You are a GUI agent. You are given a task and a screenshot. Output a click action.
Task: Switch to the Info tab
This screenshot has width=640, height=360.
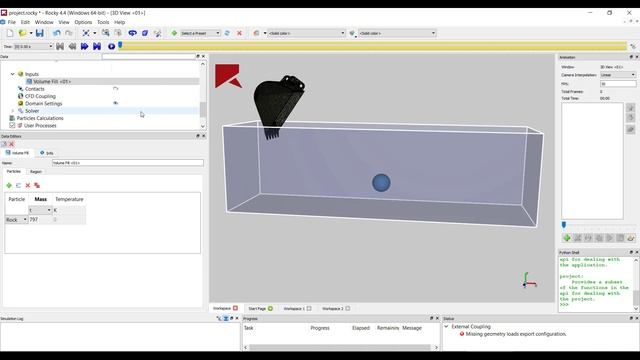click(x=47, y=153)
